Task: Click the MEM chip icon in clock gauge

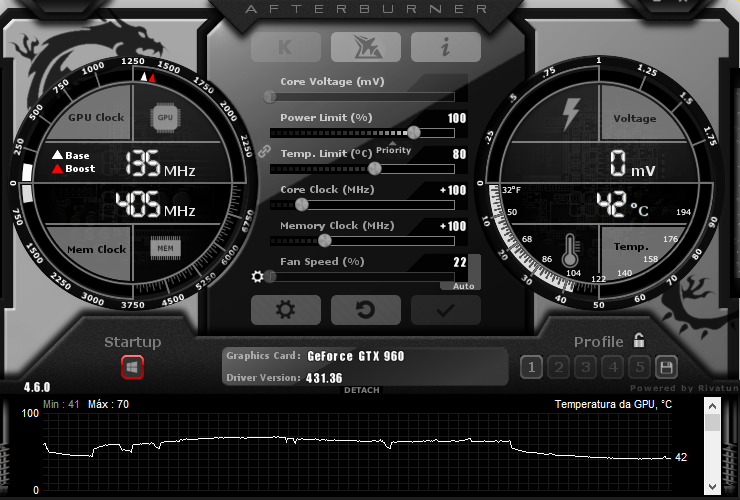Action: (165, 248)
